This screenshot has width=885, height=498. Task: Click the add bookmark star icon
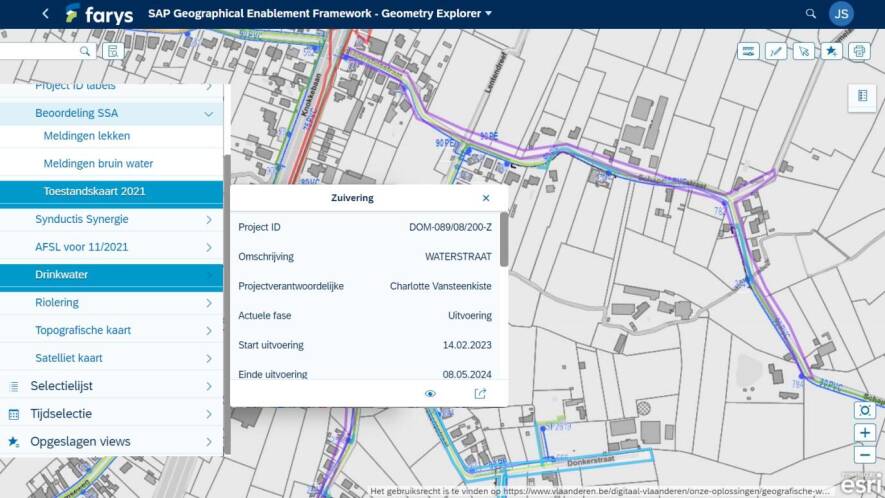(x=831, y=51)
